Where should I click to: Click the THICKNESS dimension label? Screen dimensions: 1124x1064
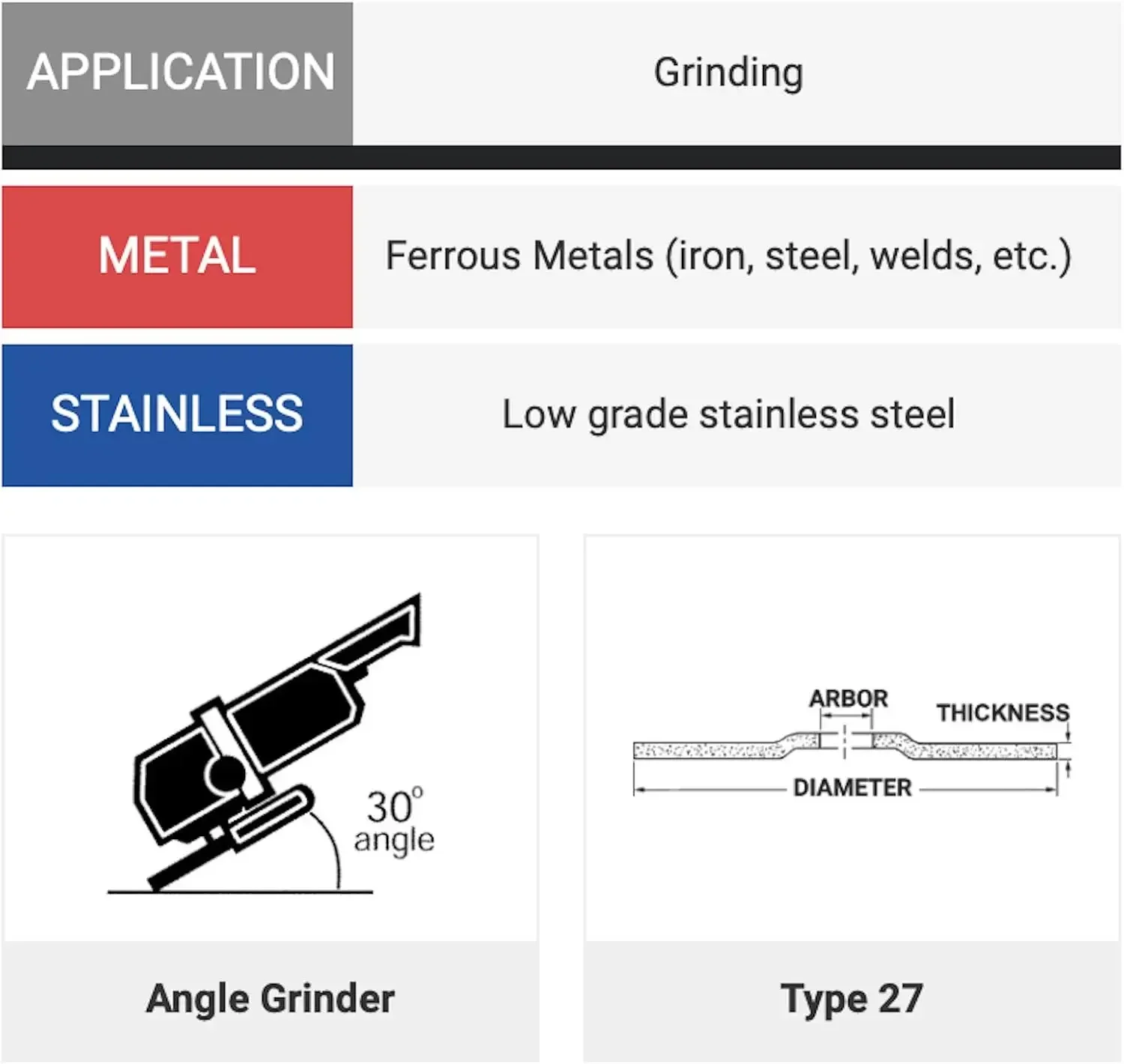click(x=1003, y=713)
